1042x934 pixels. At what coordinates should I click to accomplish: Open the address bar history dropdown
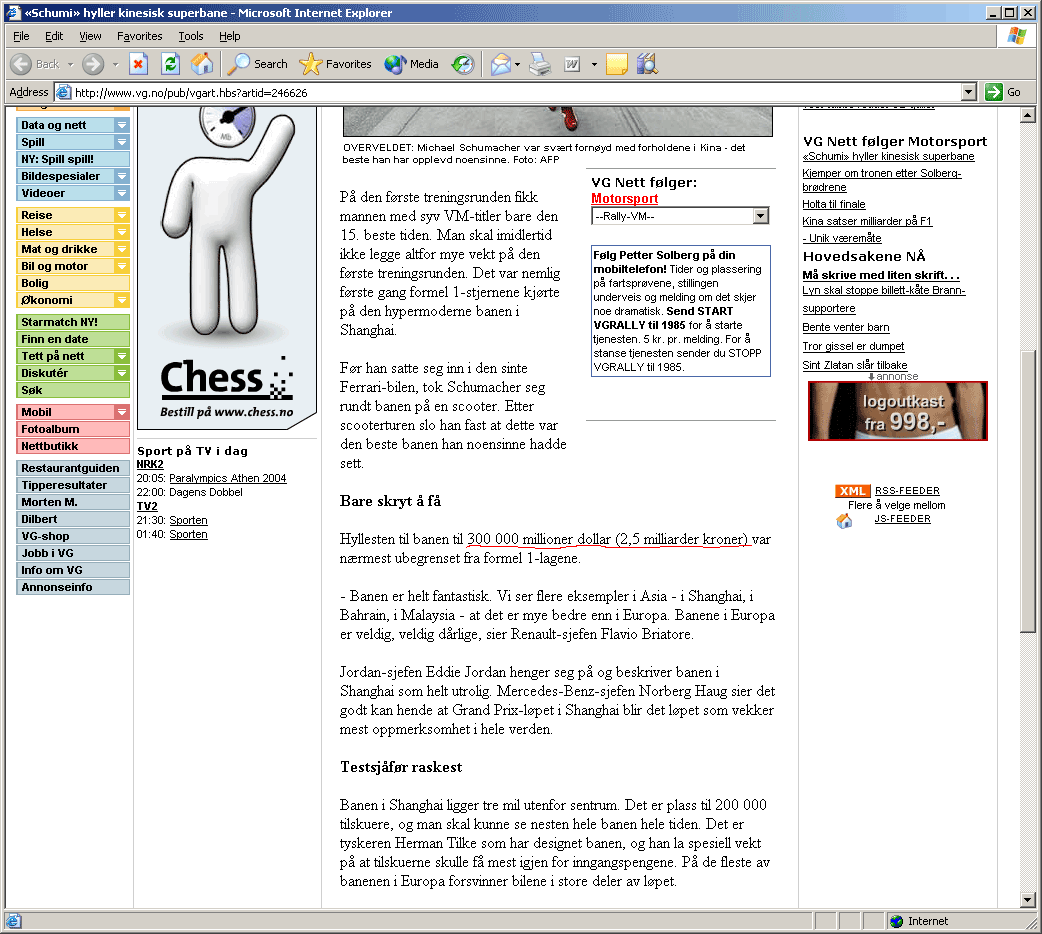969,92
